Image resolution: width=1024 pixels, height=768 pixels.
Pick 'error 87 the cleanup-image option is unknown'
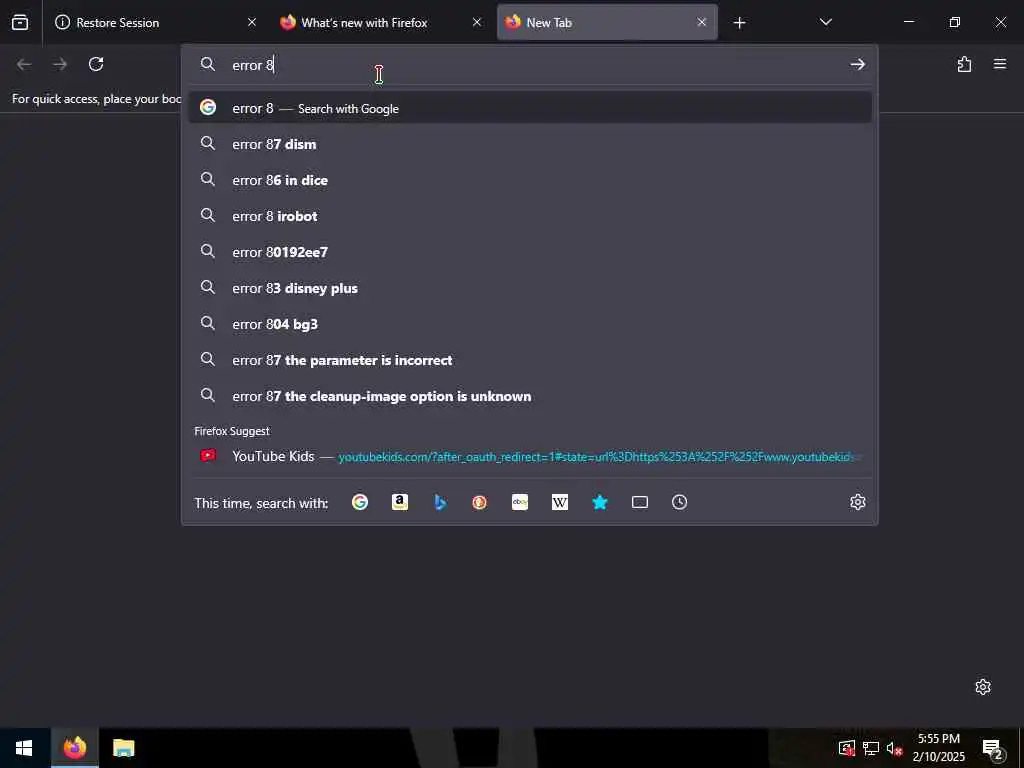pos(530,396)
